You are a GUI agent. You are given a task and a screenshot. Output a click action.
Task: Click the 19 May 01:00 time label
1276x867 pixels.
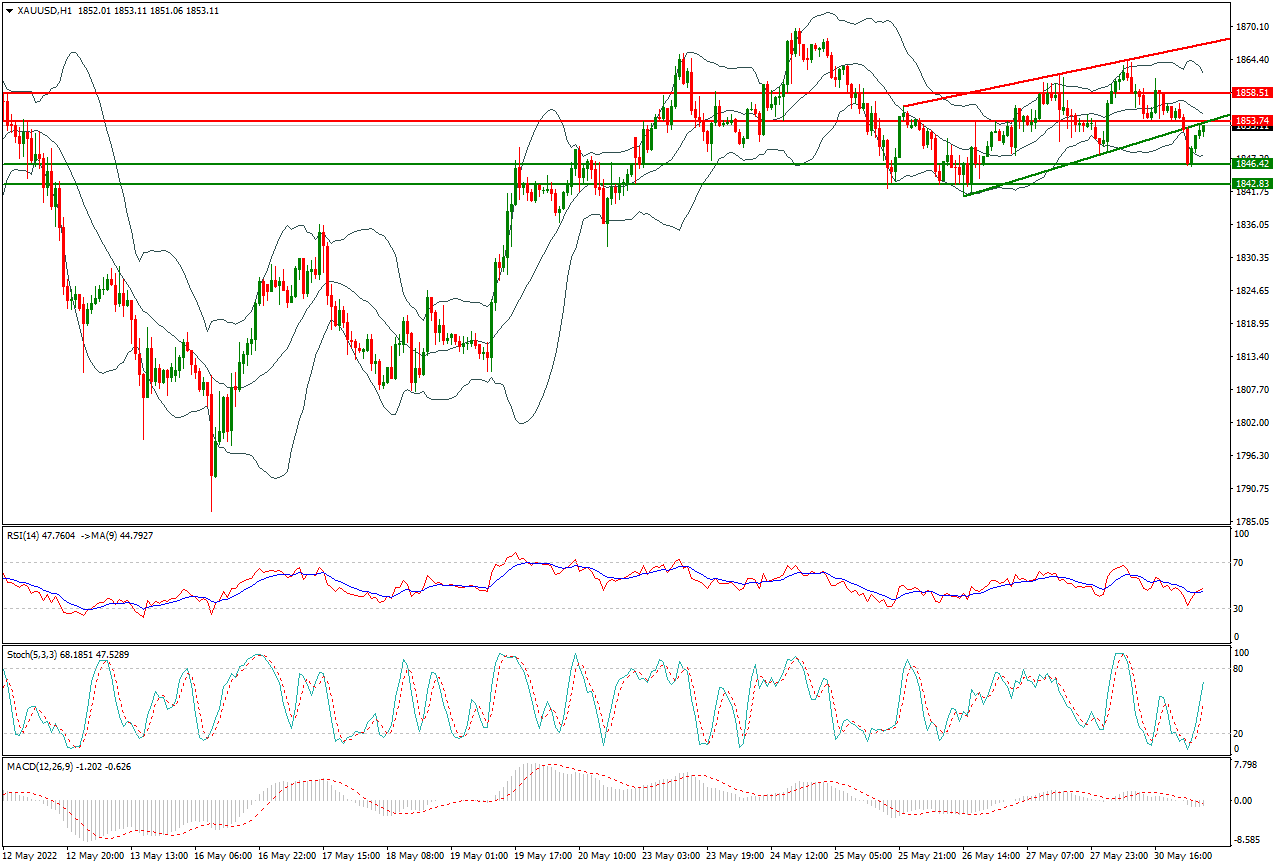(480, 857)
